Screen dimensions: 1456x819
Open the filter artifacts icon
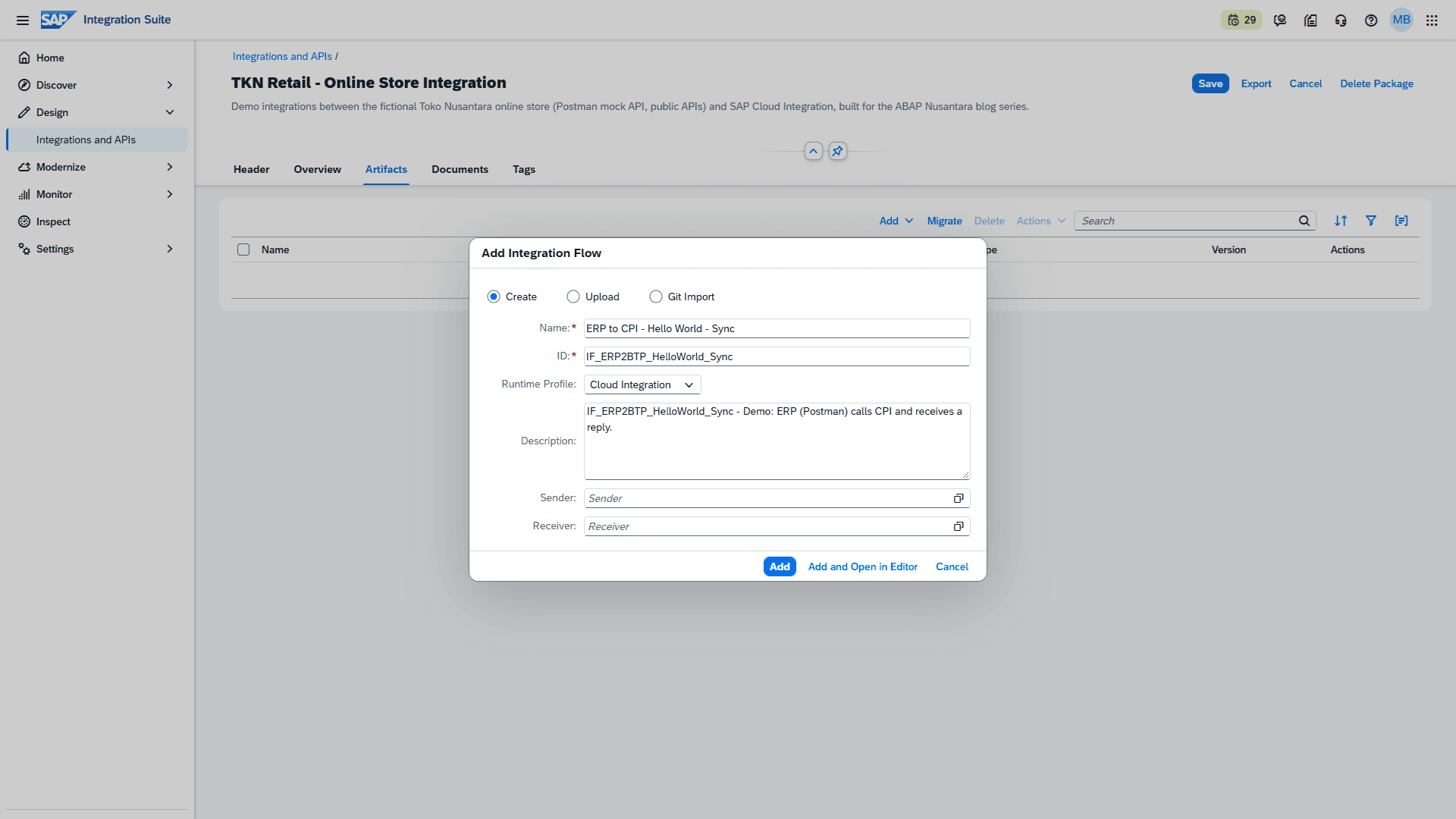pos(1371,221)
